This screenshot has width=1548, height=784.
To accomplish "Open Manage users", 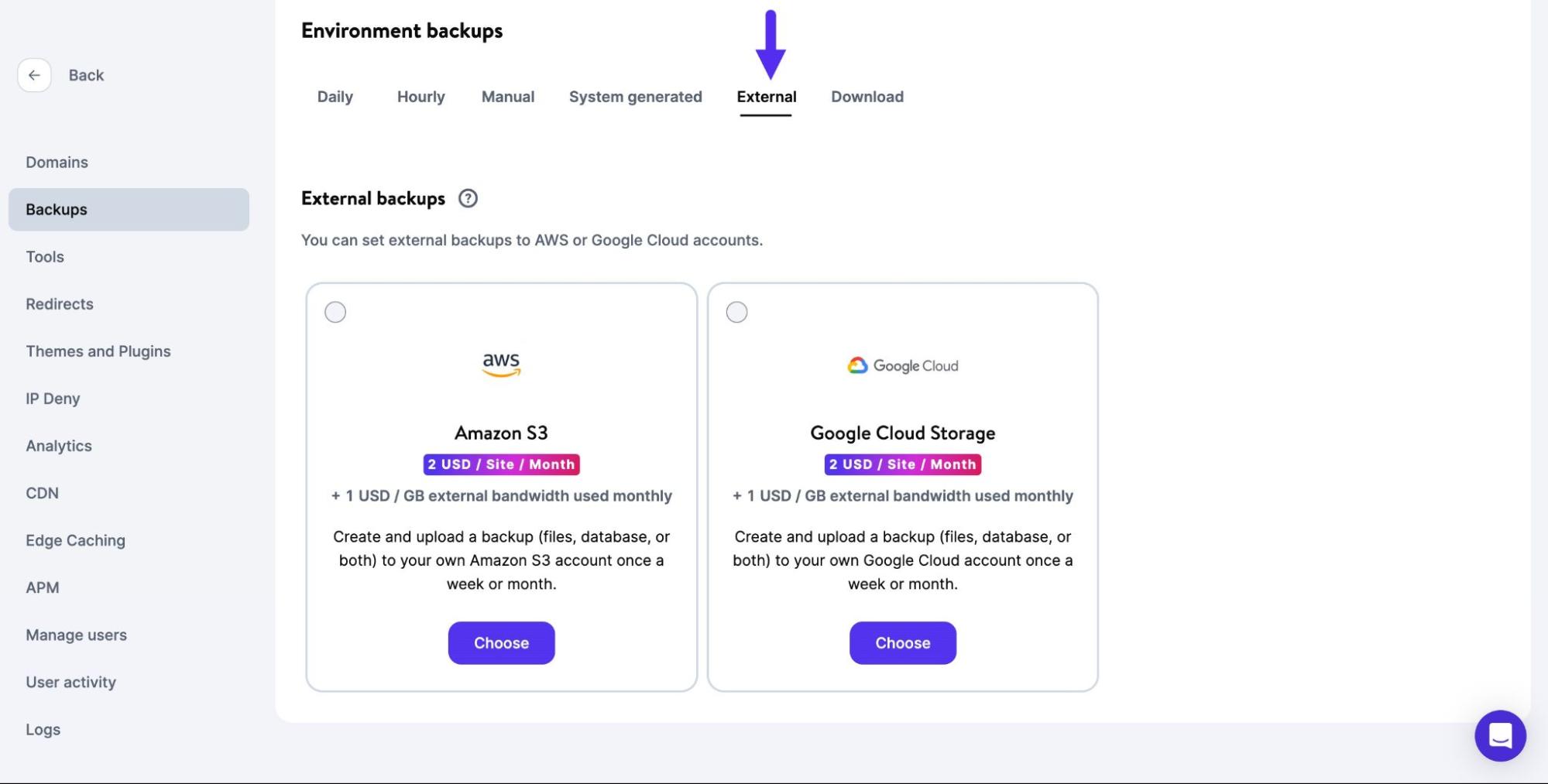I will pyautogui.click(x=76, y=635).
